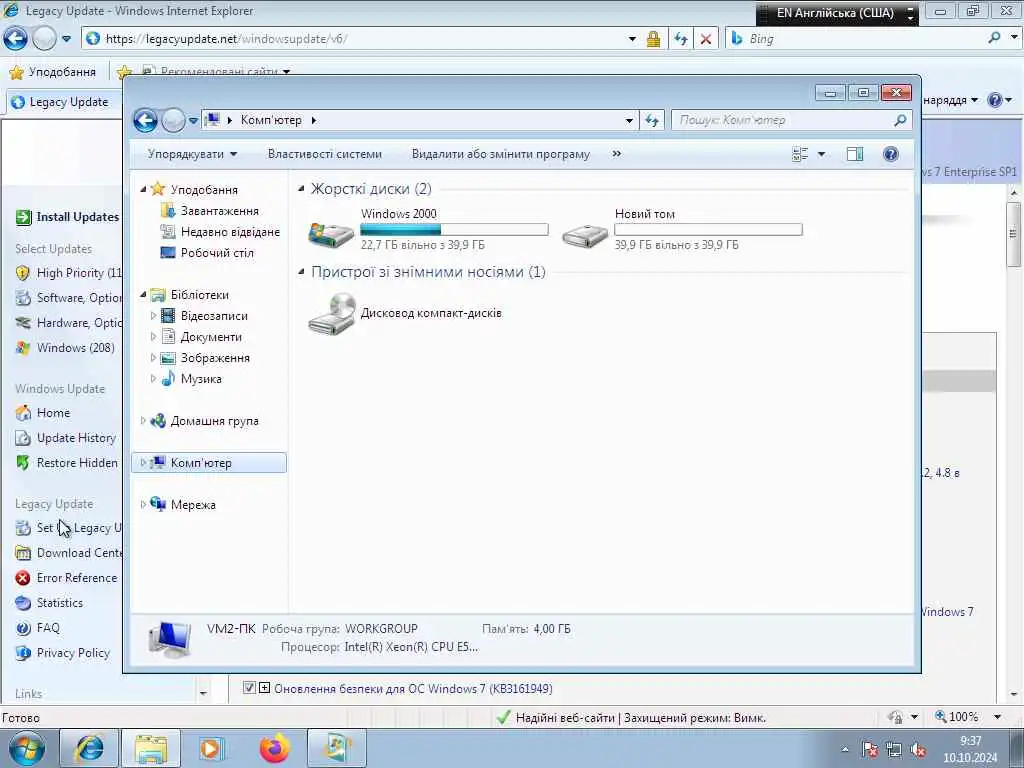The height and width of the screenshot is (768, 1024).
Task: Click the Новий том drive capacity bar
Action: click(708, 229)
